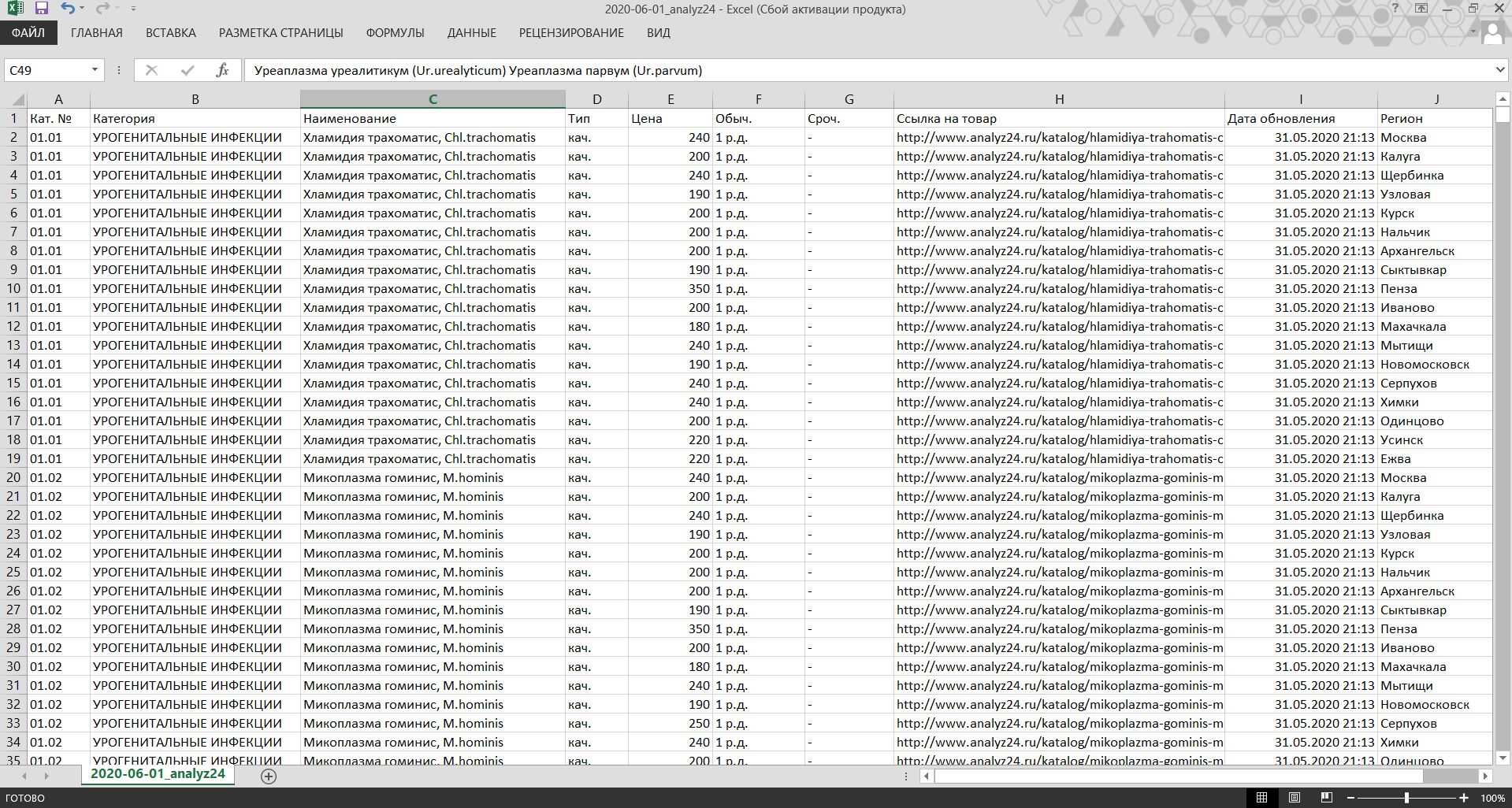Expand the formula bar with the chevron

(x=1499, y=70)
